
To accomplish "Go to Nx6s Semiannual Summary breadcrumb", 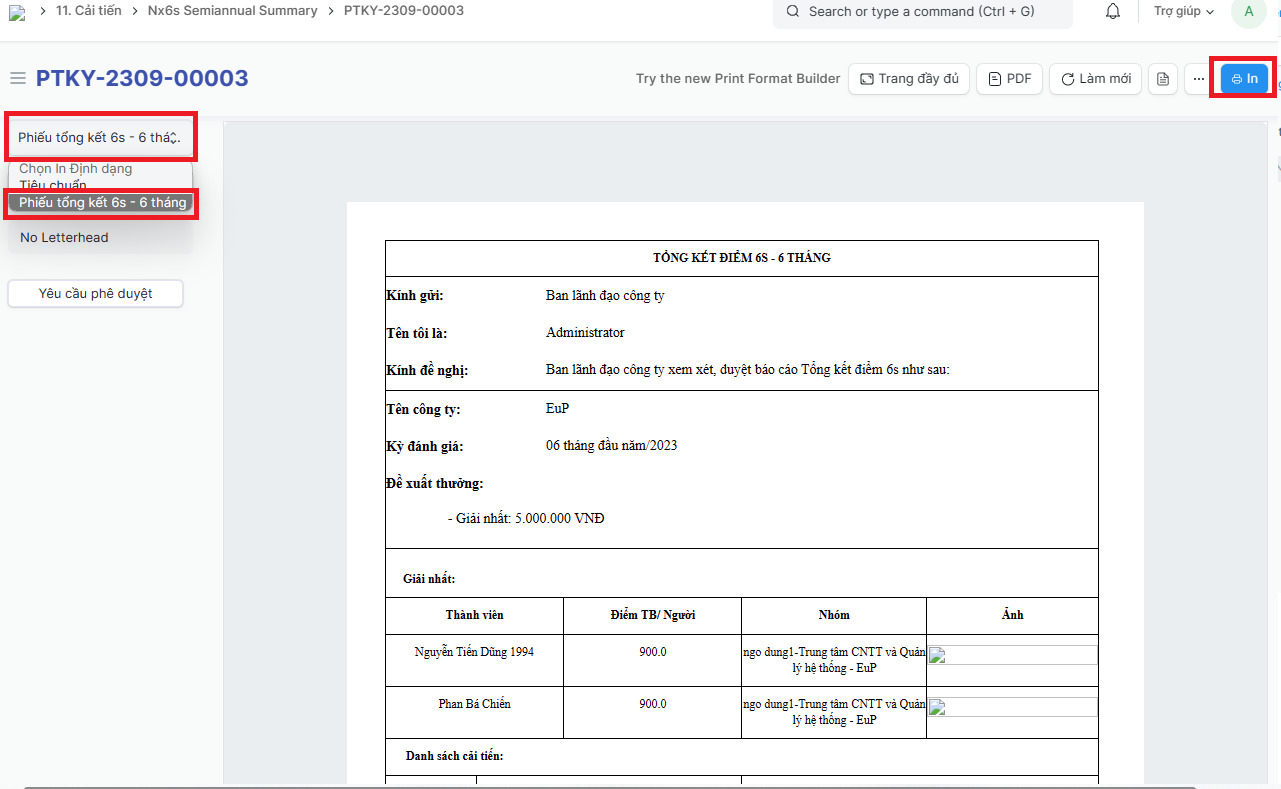I will coord(232,11).
